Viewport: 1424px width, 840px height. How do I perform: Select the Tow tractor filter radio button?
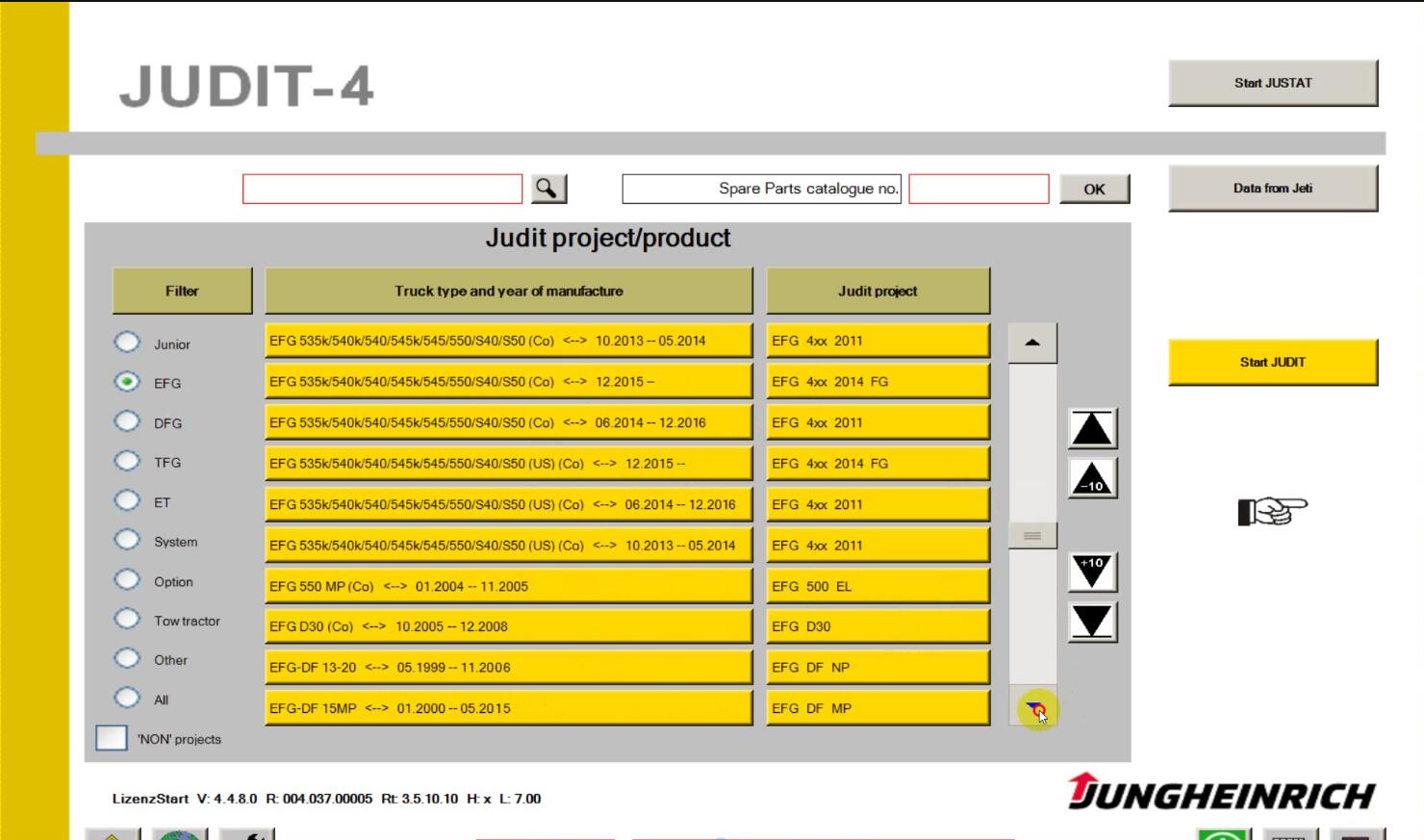(127, 619)
